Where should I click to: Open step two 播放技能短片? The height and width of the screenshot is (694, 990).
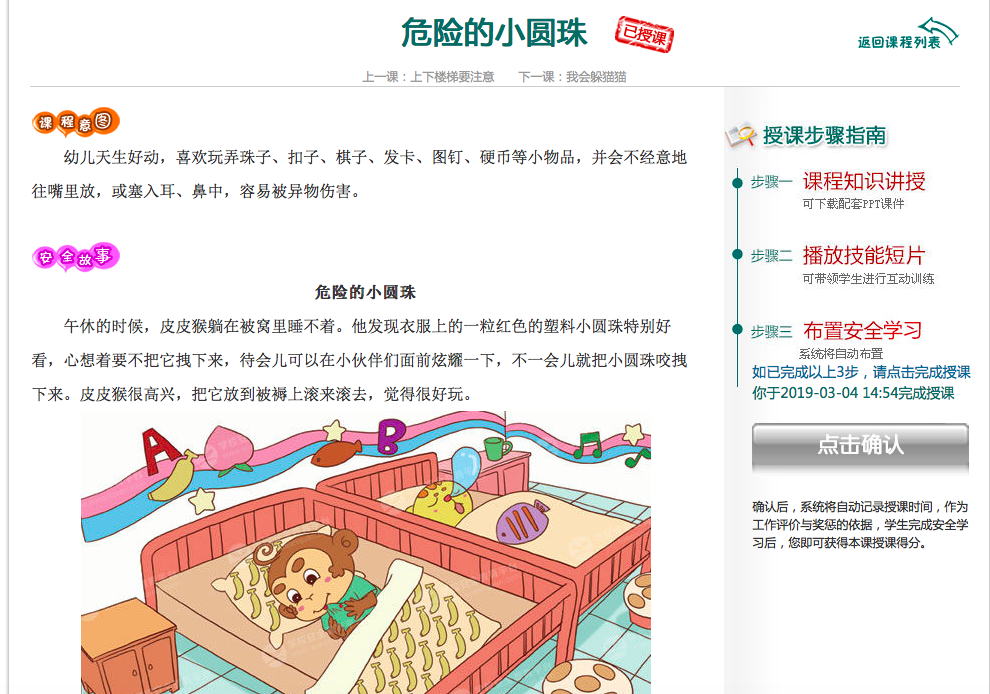coord(864,255)
